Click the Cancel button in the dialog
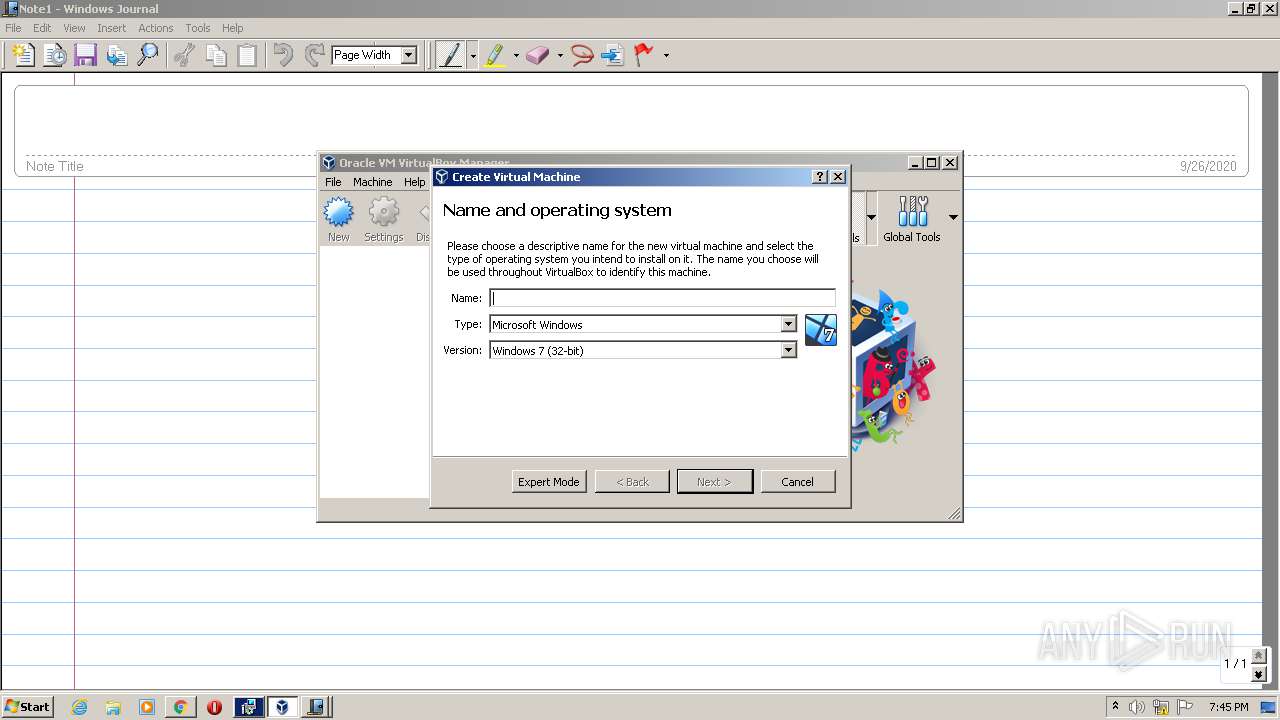This screenshot has height=720, width=1280. 797,482
